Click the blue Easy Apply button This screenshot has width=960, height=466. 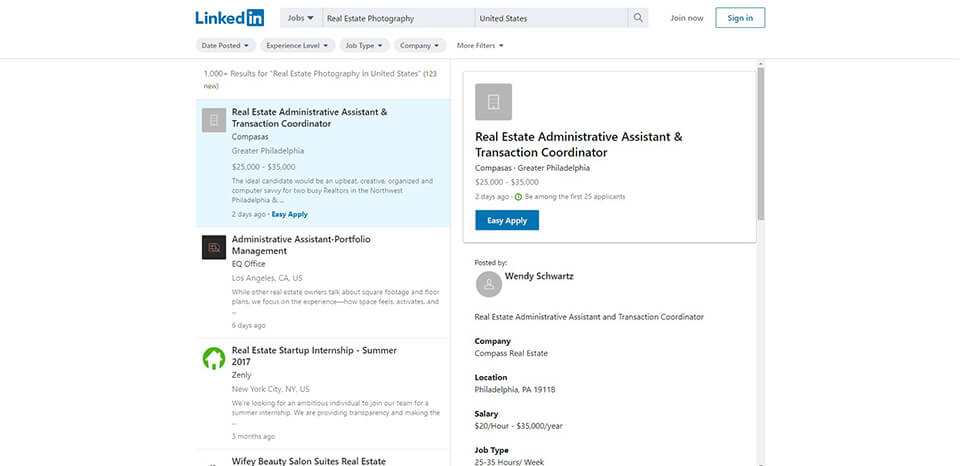coord(507,220)
